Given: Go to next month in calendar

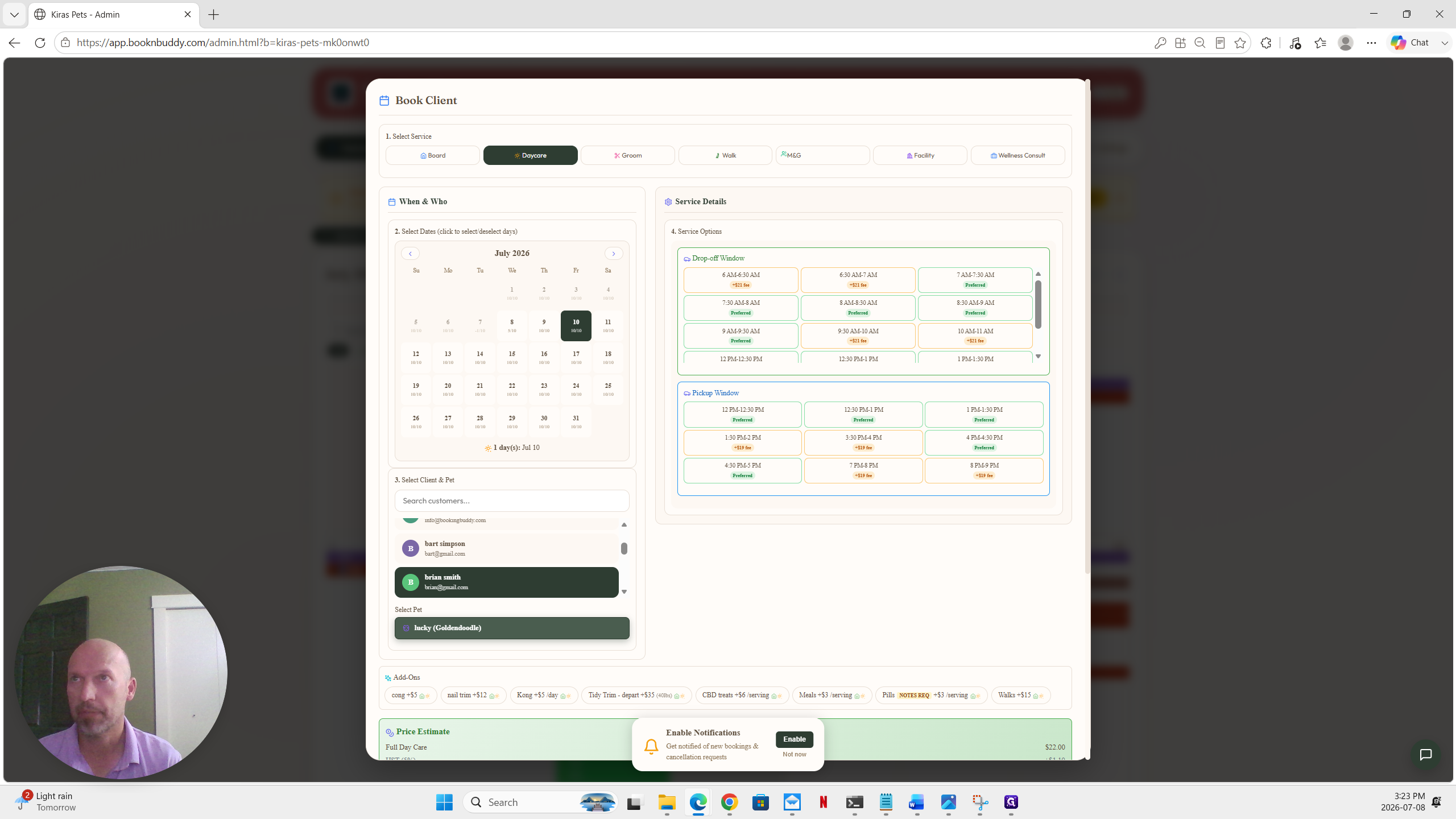Looking at the screenshot, I should click(x=614, y=254).
